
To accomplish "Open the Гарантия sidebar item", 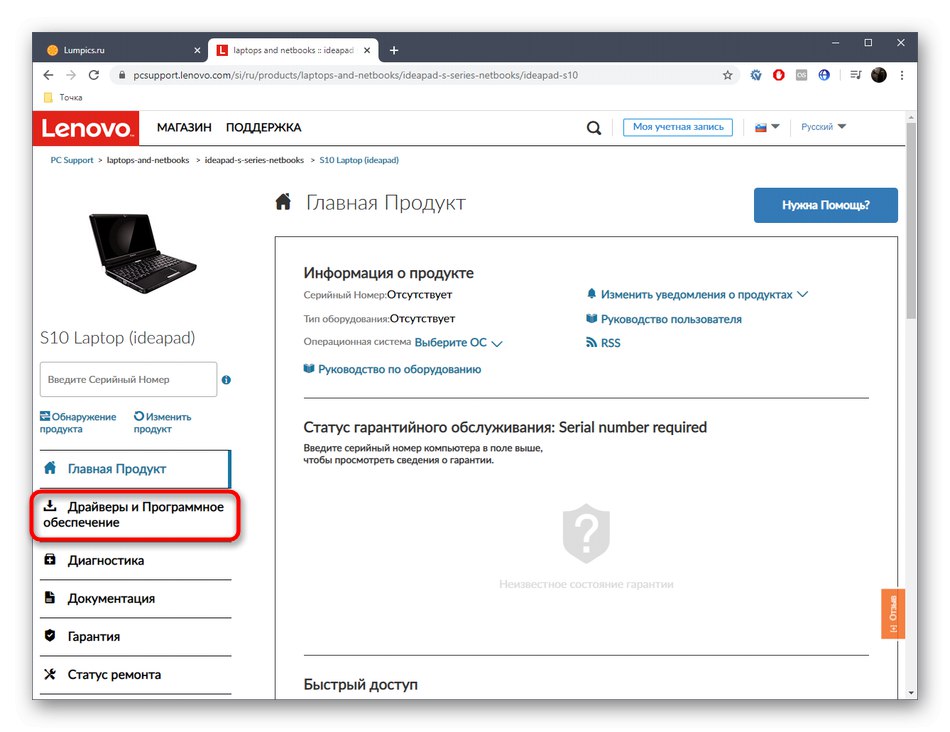I will click(x=135, y=637).
